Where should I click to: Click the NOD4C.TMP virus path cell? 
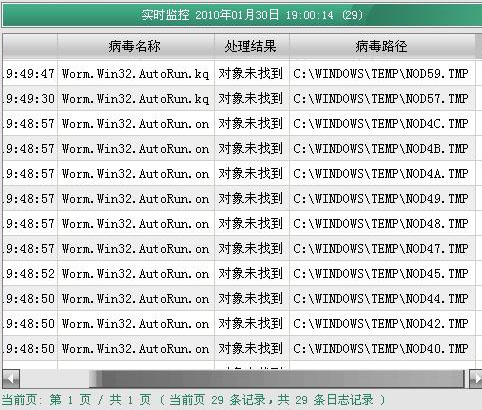point(382,123)
